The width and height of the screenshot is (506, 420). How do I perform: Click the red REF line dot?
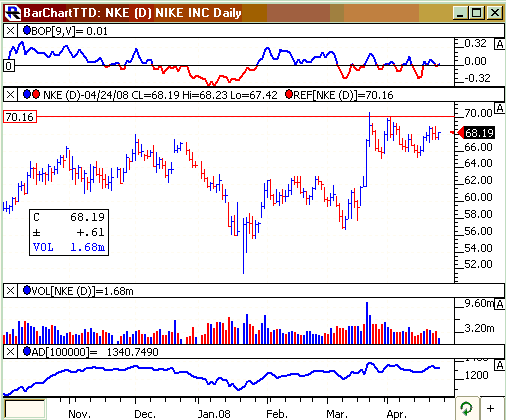(x=289, y=95)
